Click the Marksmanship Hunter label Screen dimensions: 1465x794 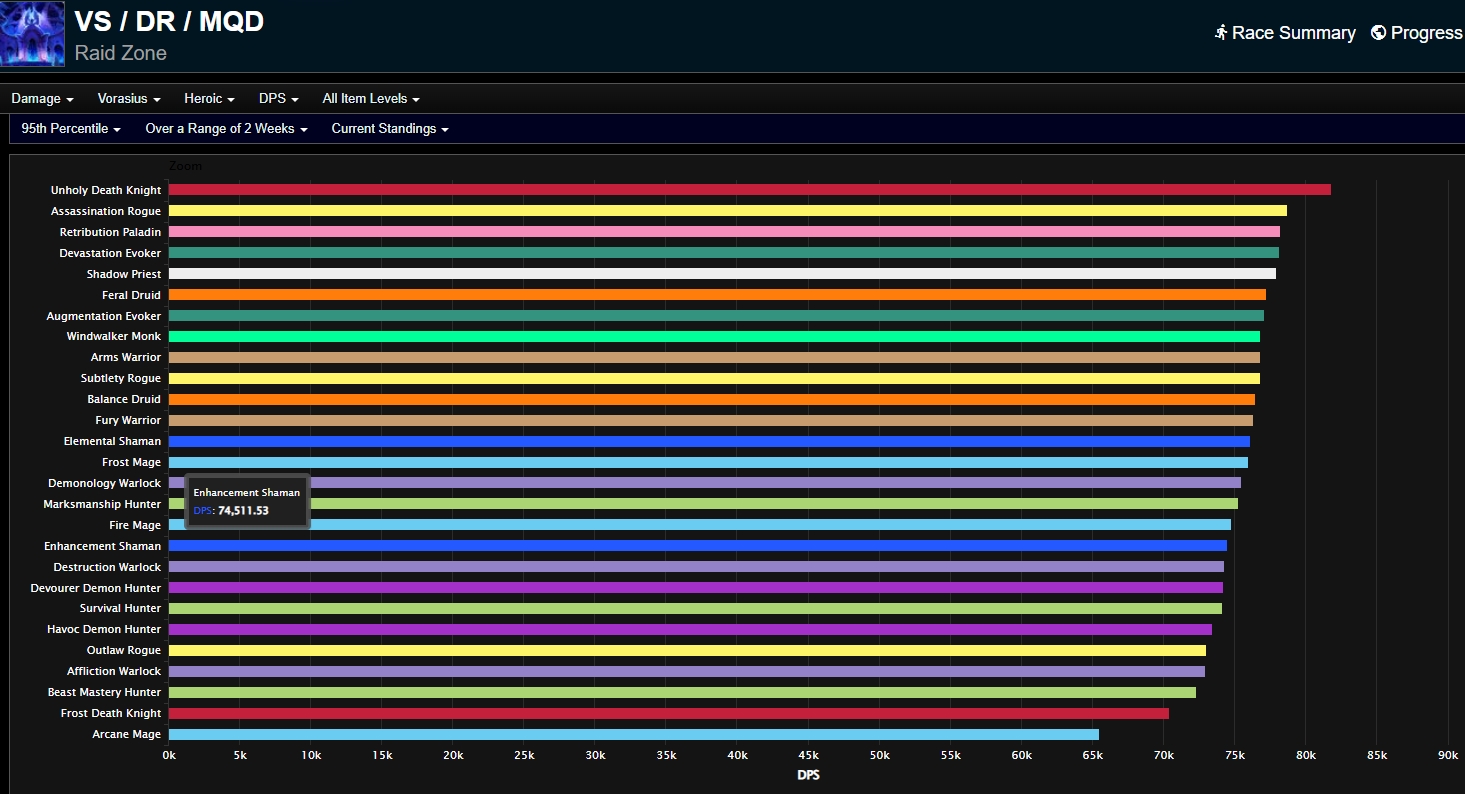(x=102, y=504)
